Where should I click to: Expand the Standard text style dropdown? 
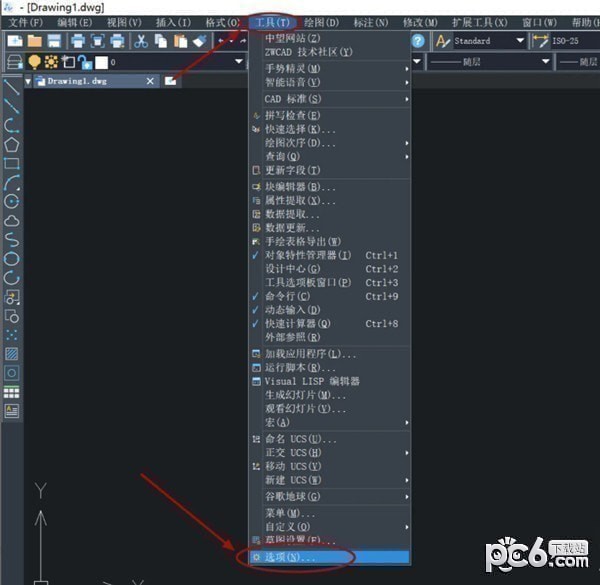520,41
